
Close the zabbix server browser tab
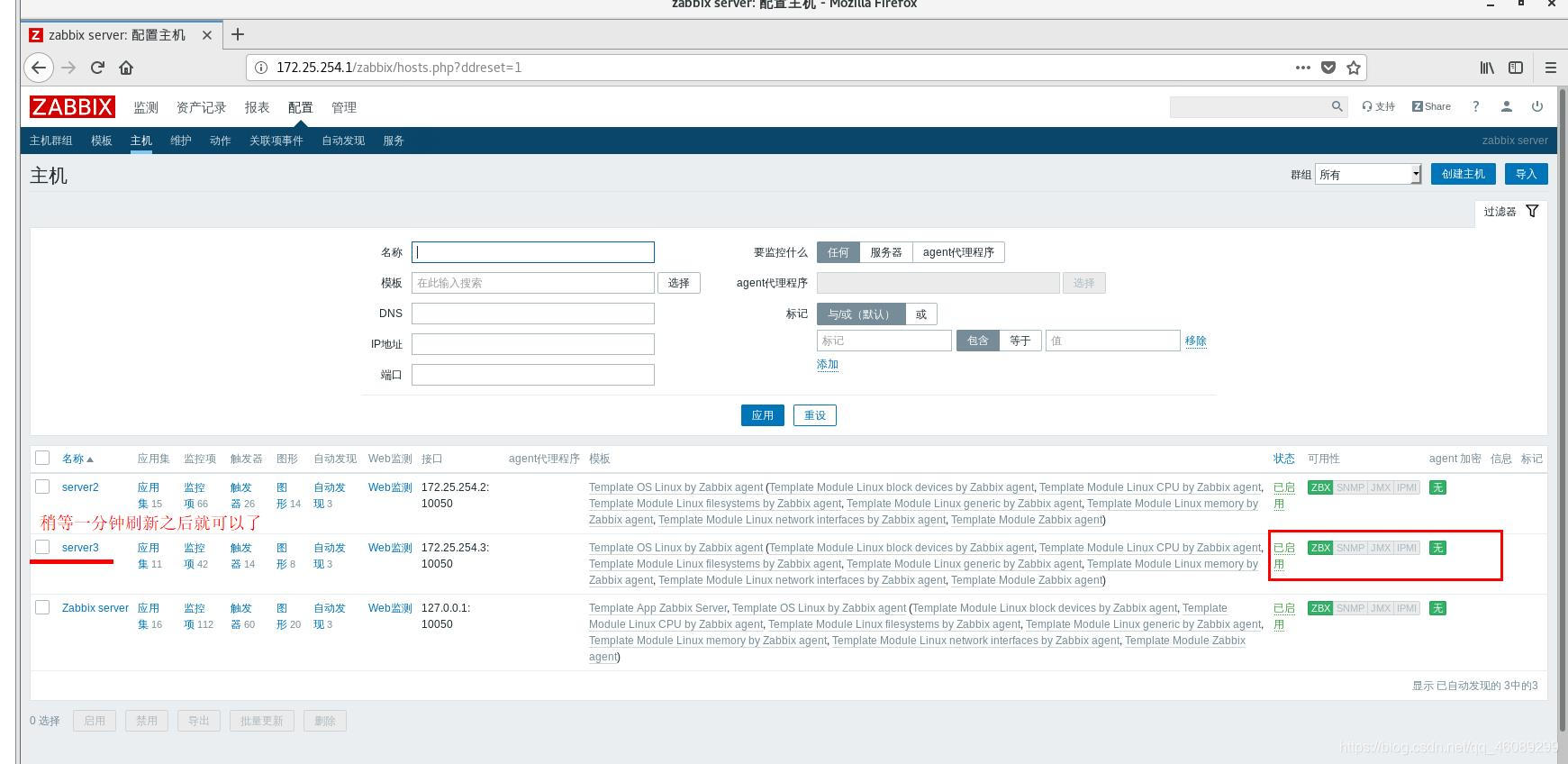coord(207,35)
